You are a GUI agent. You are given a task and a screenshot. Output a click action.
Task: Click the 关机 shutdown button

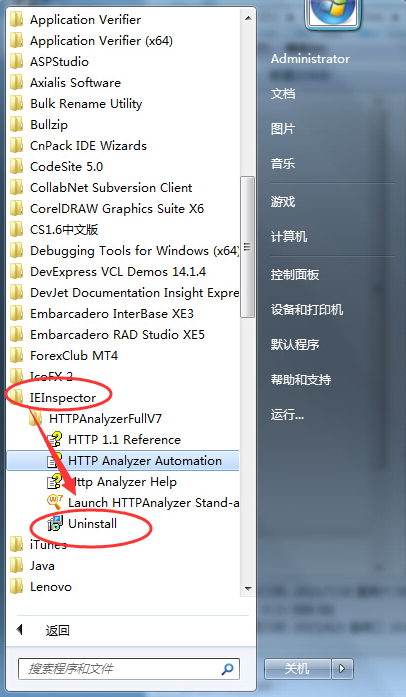(297, 668)
